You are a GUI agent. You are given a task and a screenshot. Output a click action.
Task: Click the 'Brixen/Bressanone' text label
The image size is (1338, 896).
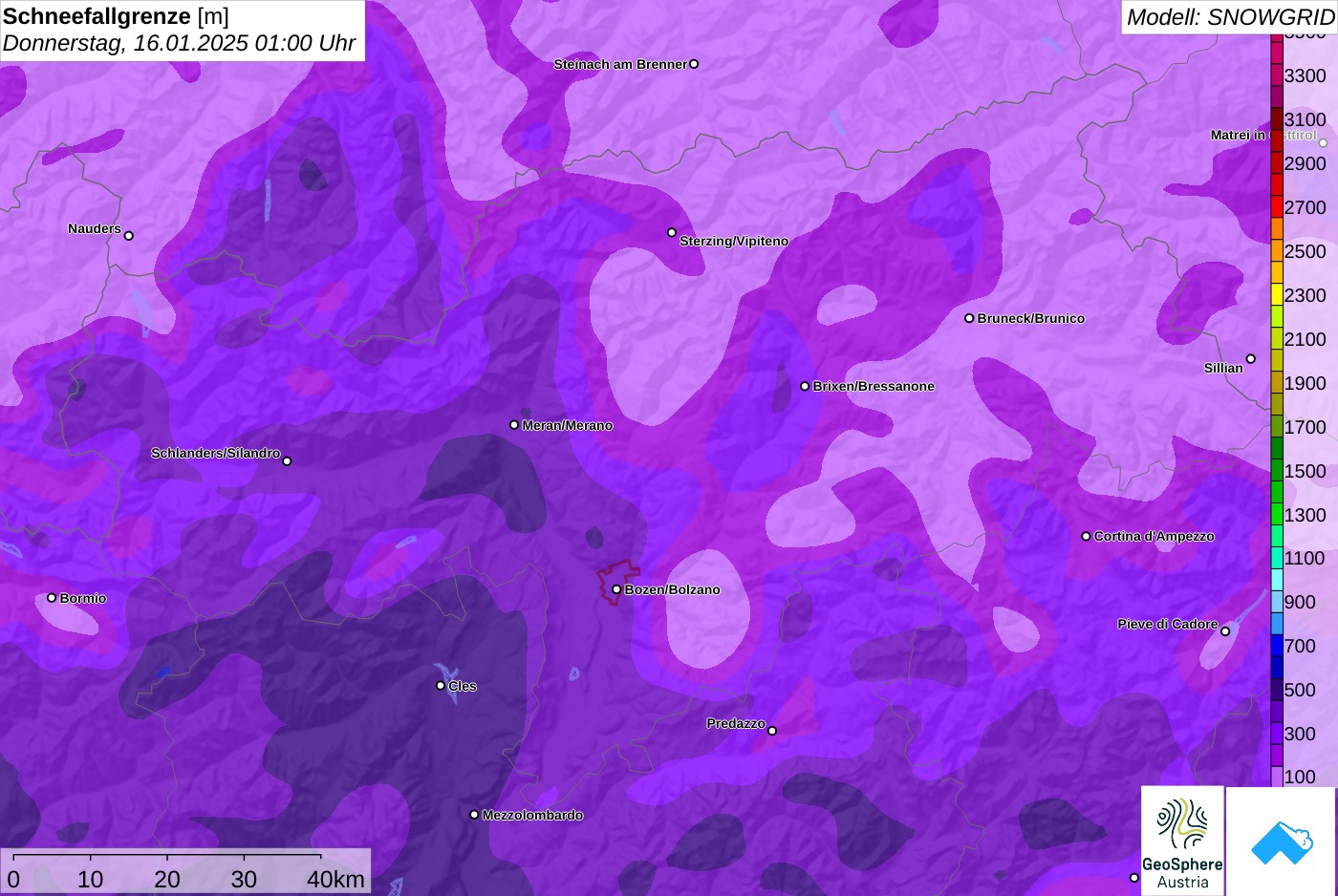[874, 386]
